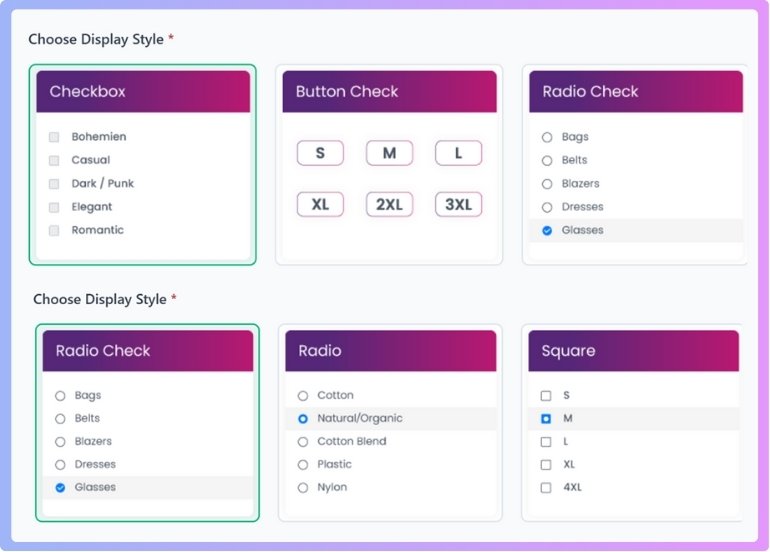This screenshot has width=770, height=552.
Task: Select the S size button
Action: (320, 153)
